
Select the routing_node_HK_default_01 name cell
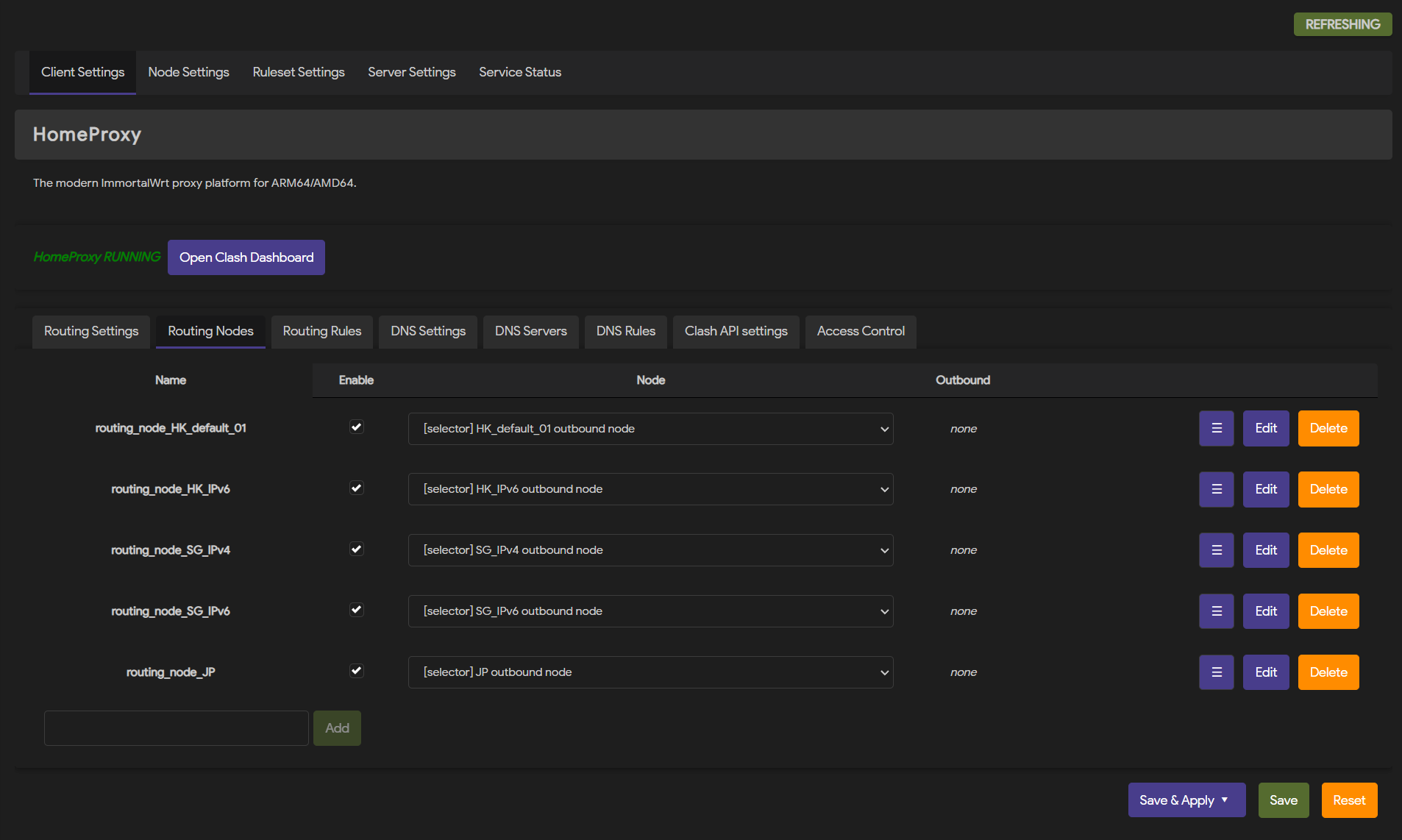pyautogui.click(x=171, y=428)
